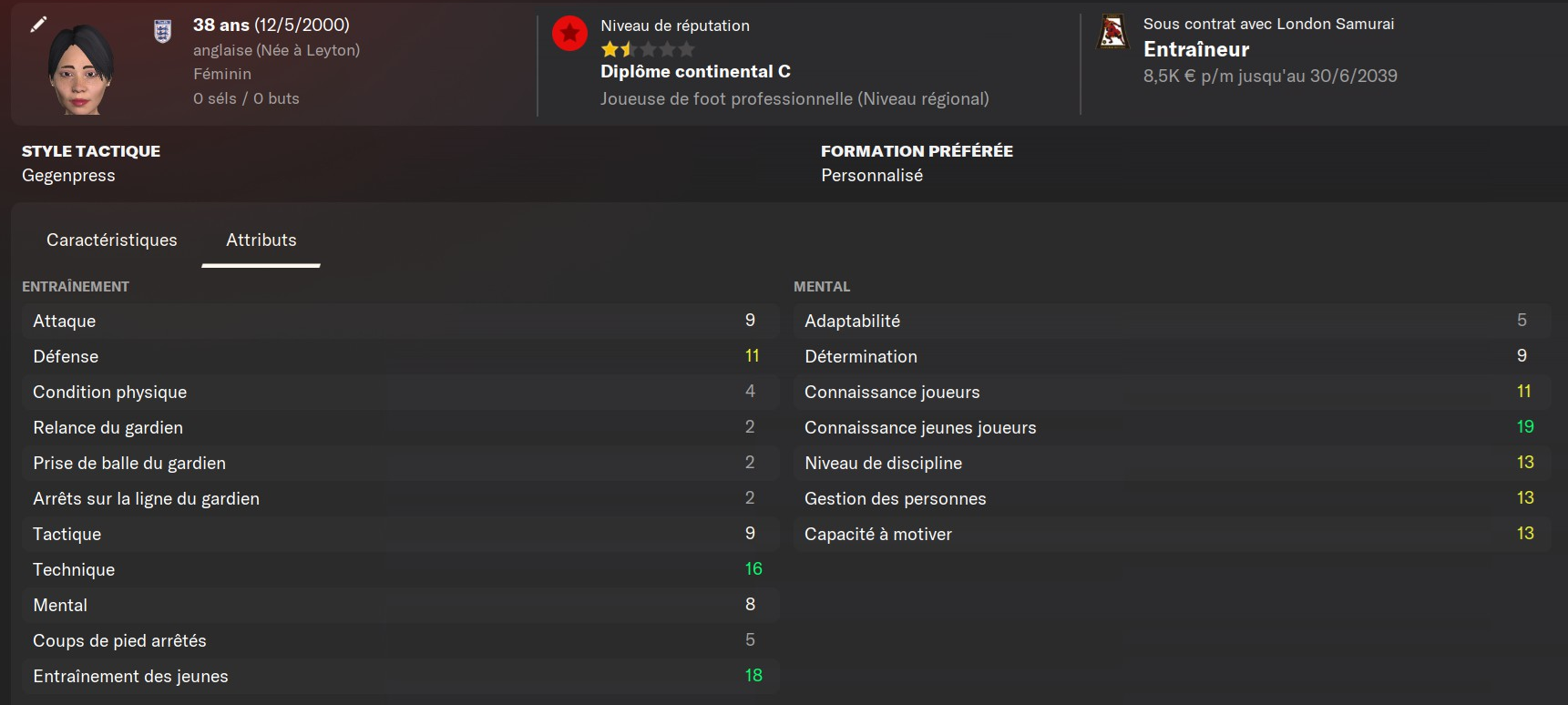This screenshot has width=1568, height=705.
Task: Click the pencil edit icon
Action: [x=38, y=25]
